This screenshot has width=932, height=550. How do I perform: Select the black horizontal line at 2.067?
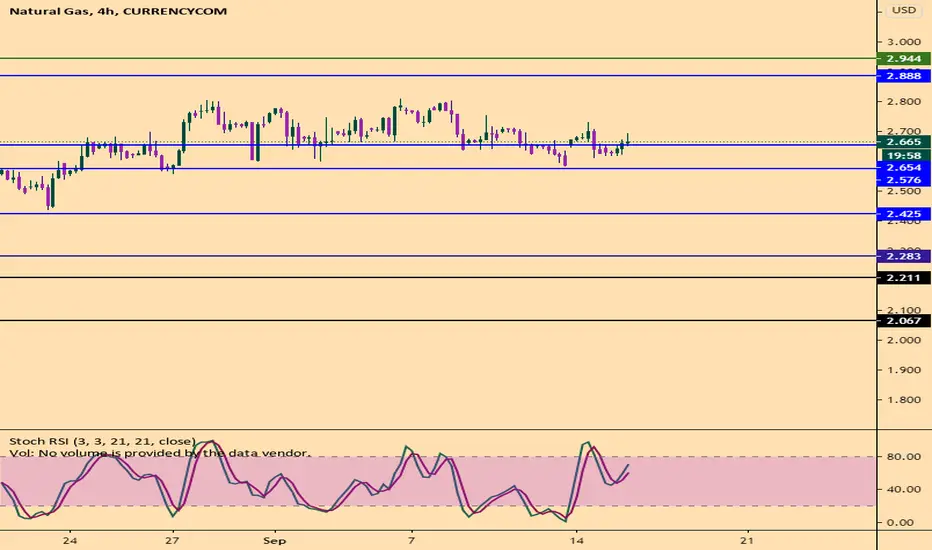438,320
